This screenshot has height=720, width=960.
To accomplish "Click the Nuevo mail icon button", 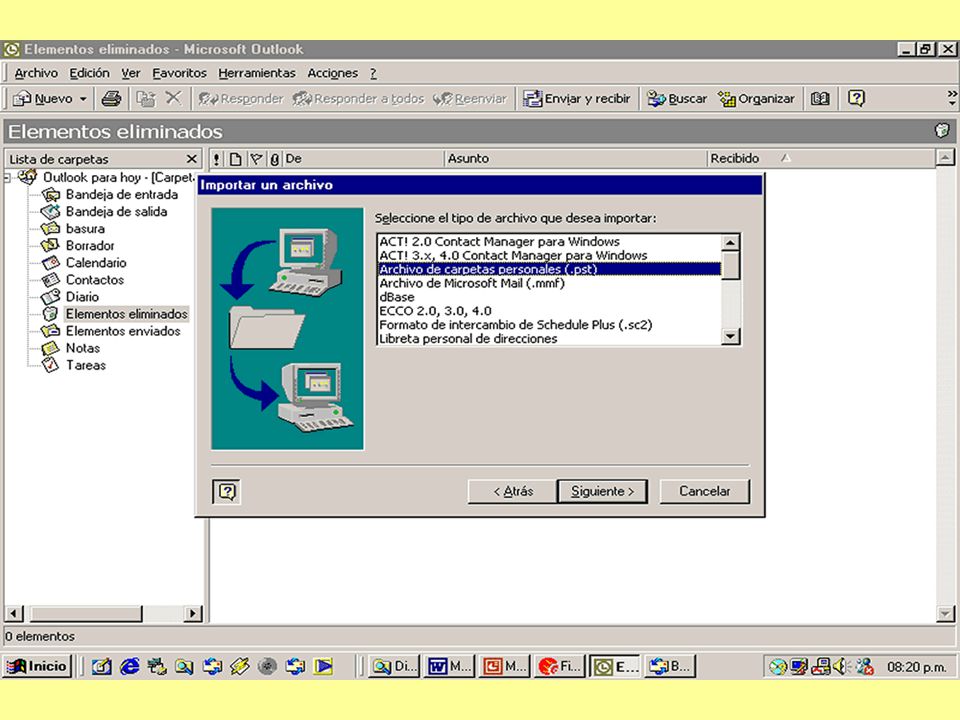I will tap(43, 99).
